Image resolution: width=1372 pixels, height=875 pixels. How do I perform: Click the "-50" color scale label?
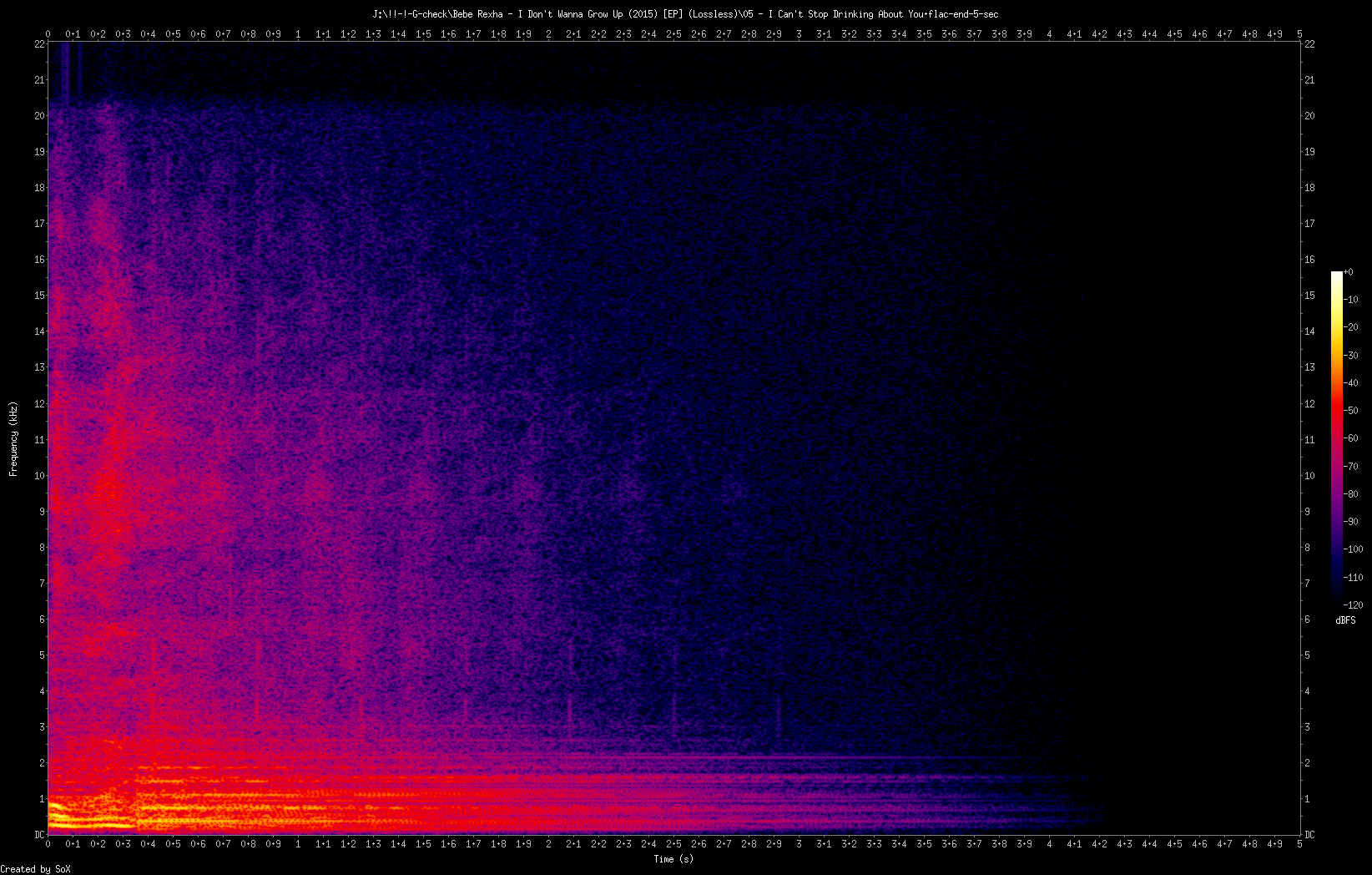1351,411
